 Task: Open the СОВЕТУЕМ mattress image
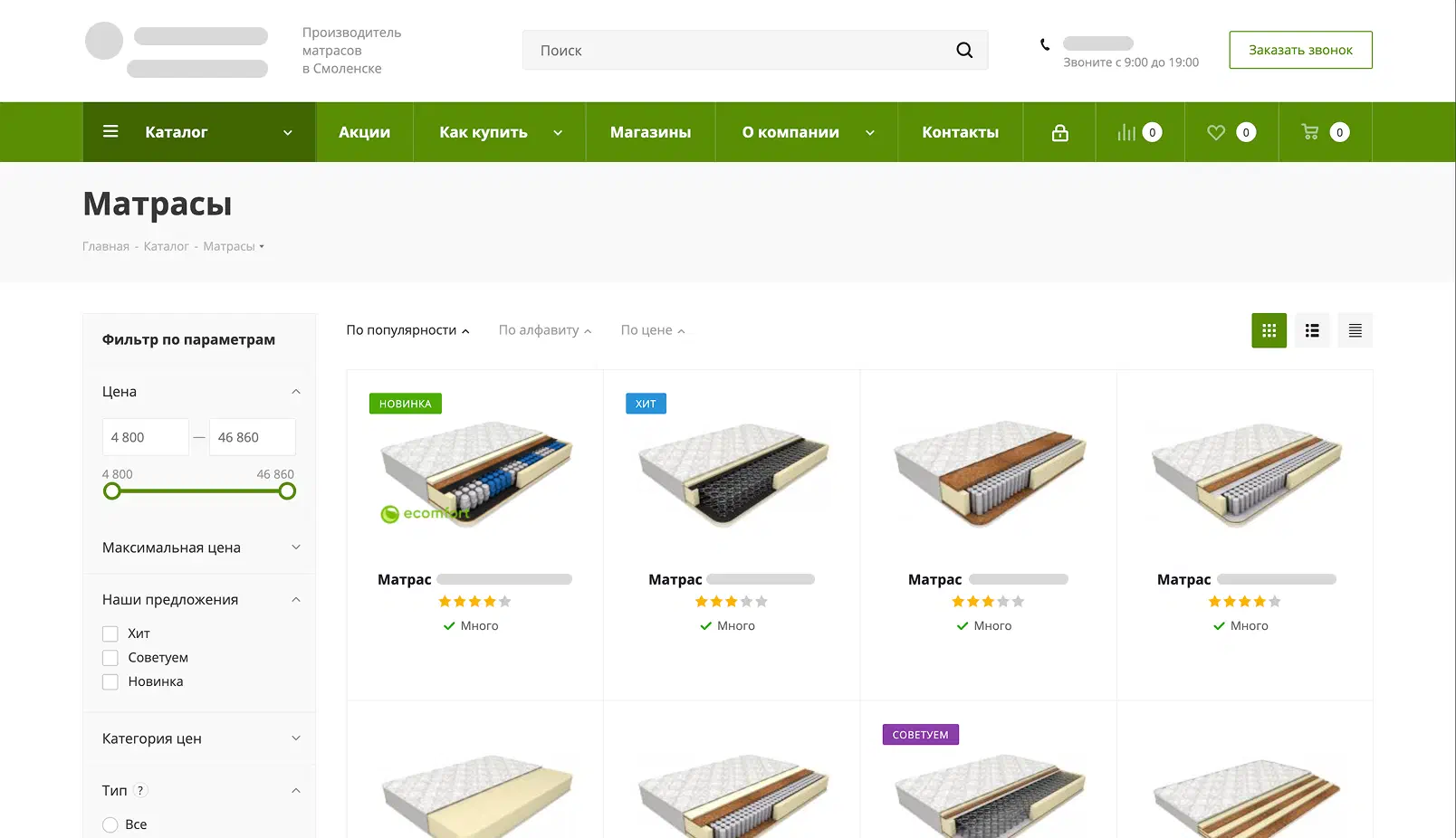[989, 795]
